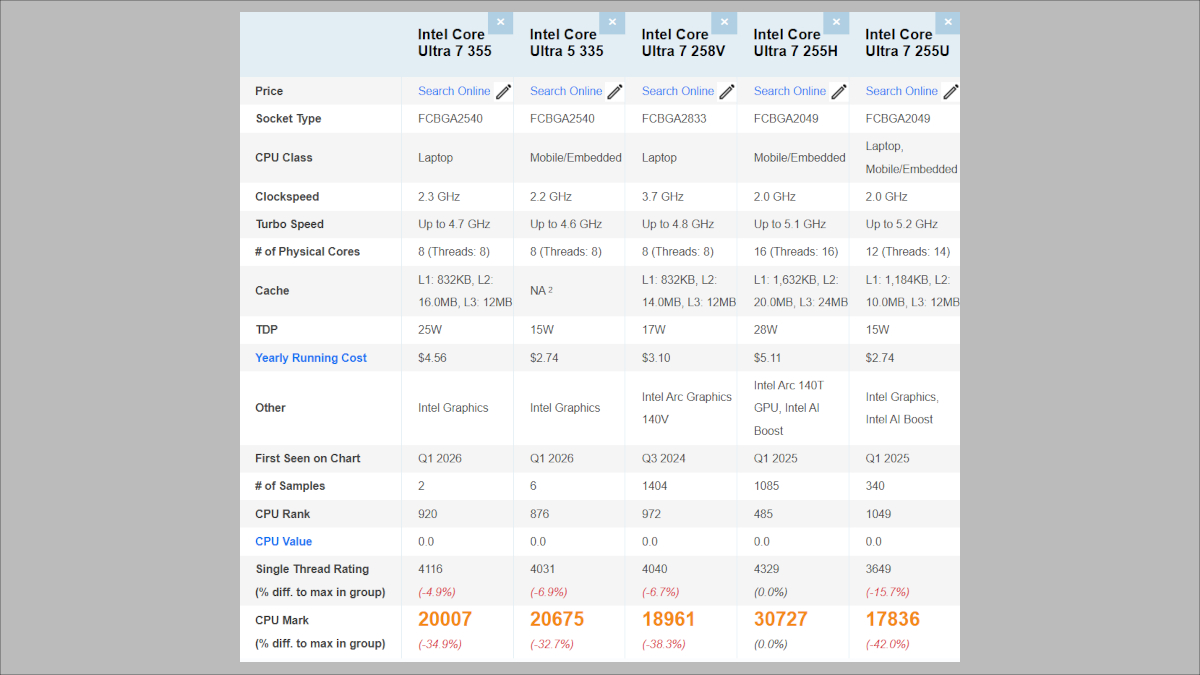Follow Search Online link under Core Ultra 7 258V
The width and height of the screenshot is (1200, 675).
pyautogui.click(x=678, y=91)
